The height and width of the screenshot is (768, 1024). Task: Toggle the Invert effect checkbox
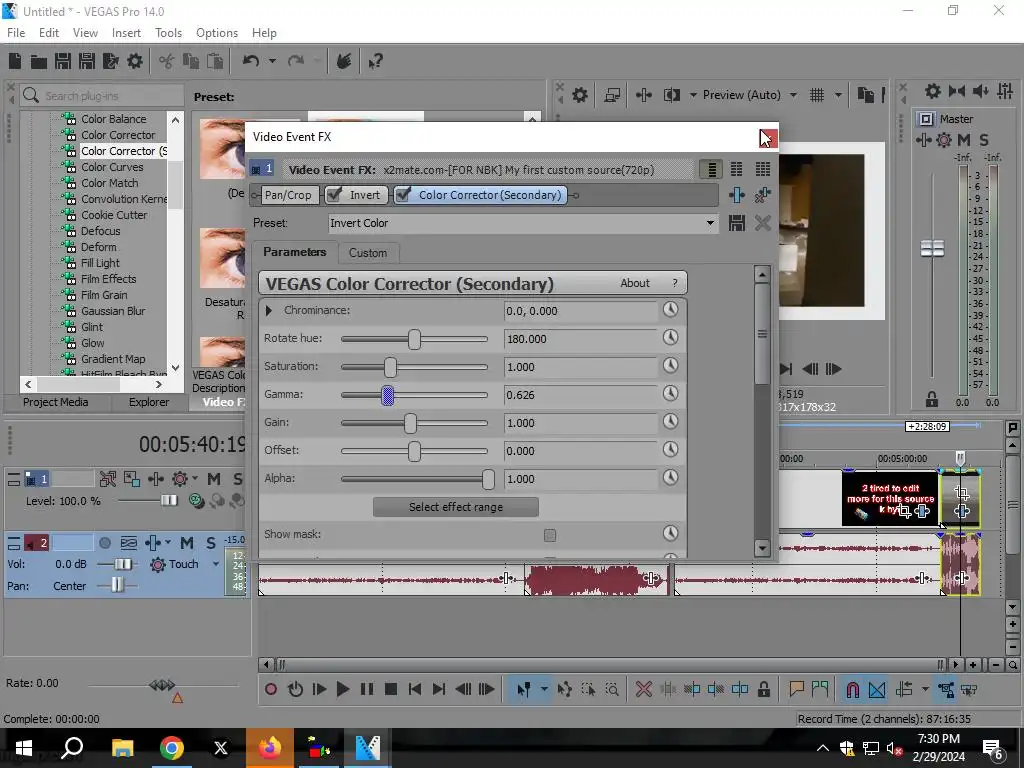point(334,195)
